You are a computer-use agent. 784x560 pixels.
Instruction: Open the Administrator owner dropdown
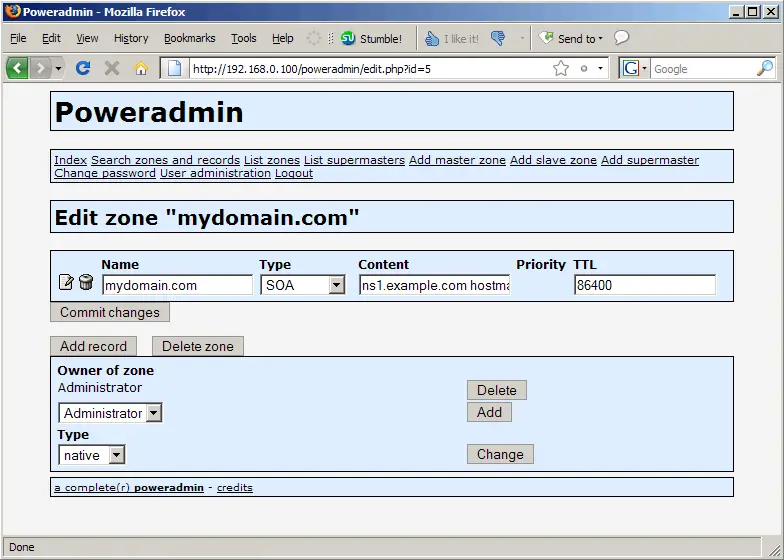154,413
